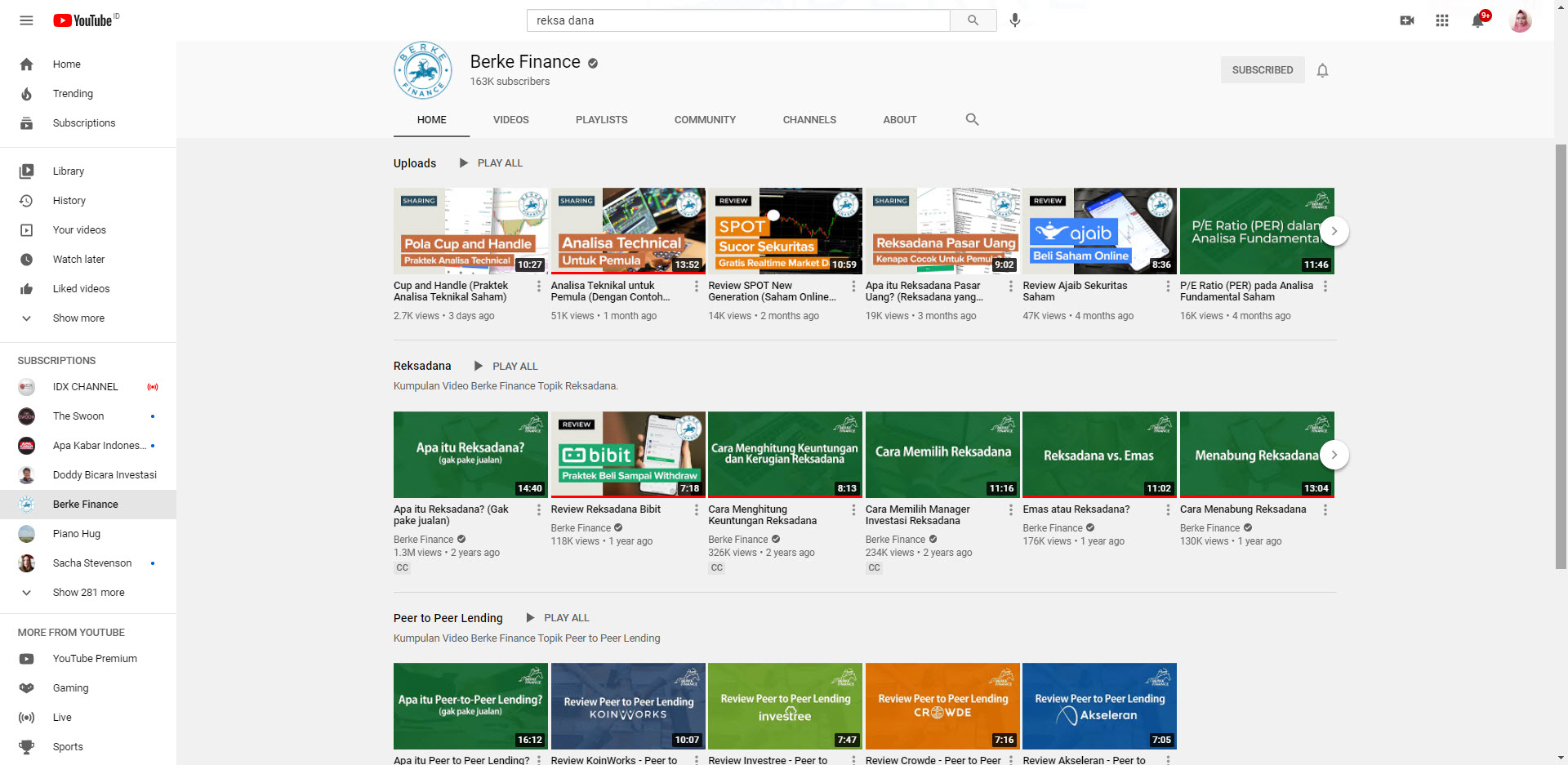
Task: Open Doddy Bicara Investasi subscription
Action: point(88,475)
